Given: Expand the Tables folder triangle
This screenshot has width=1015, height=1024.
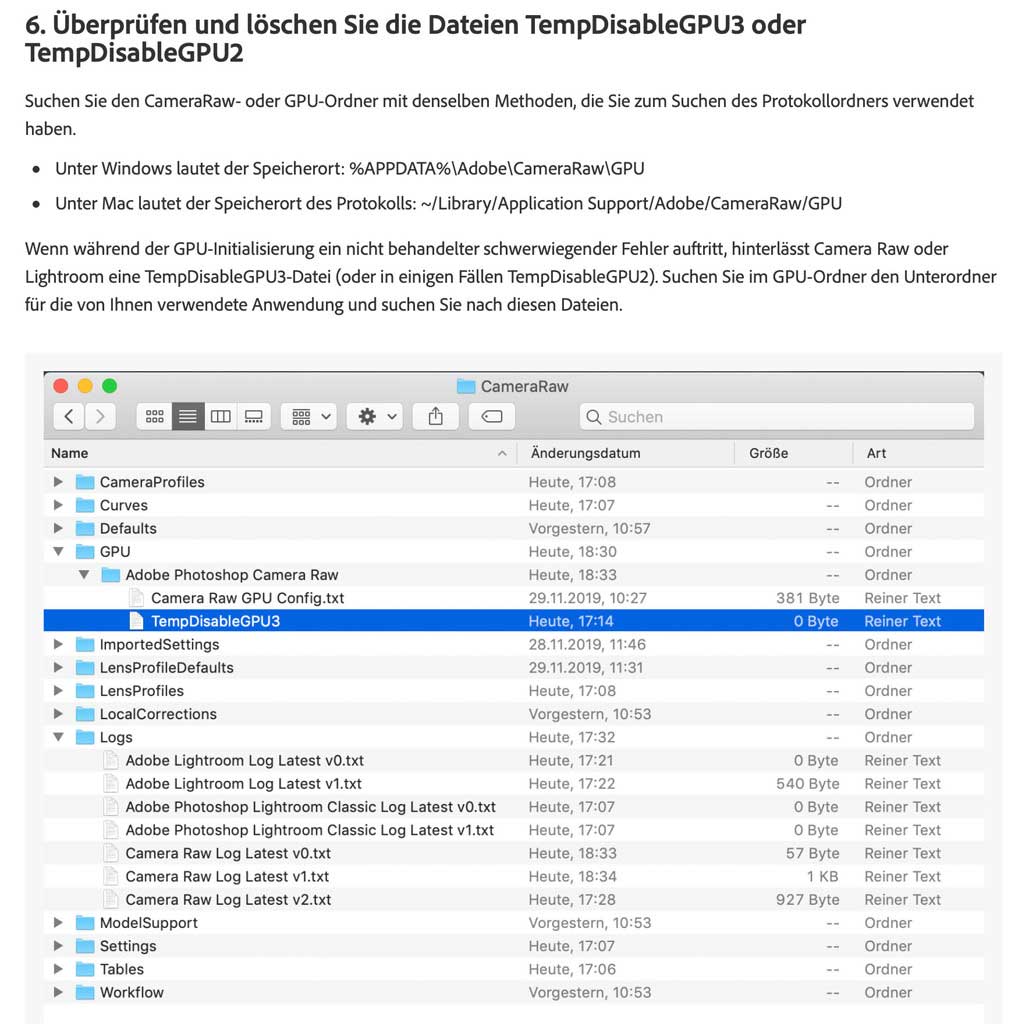Looking at the screenshot, I should pyautogui.click(x=58, y=969).
